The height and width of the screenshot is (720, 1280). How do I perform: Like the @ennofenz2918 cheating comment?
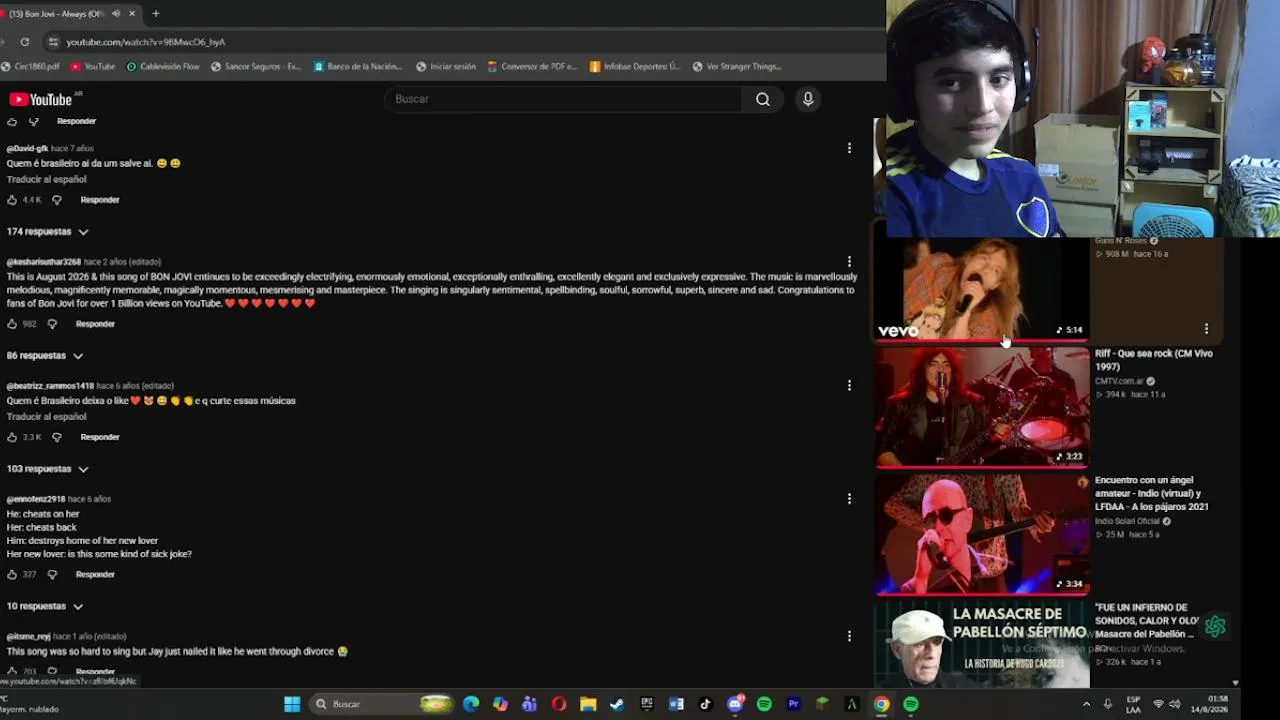tap(12, 574)
